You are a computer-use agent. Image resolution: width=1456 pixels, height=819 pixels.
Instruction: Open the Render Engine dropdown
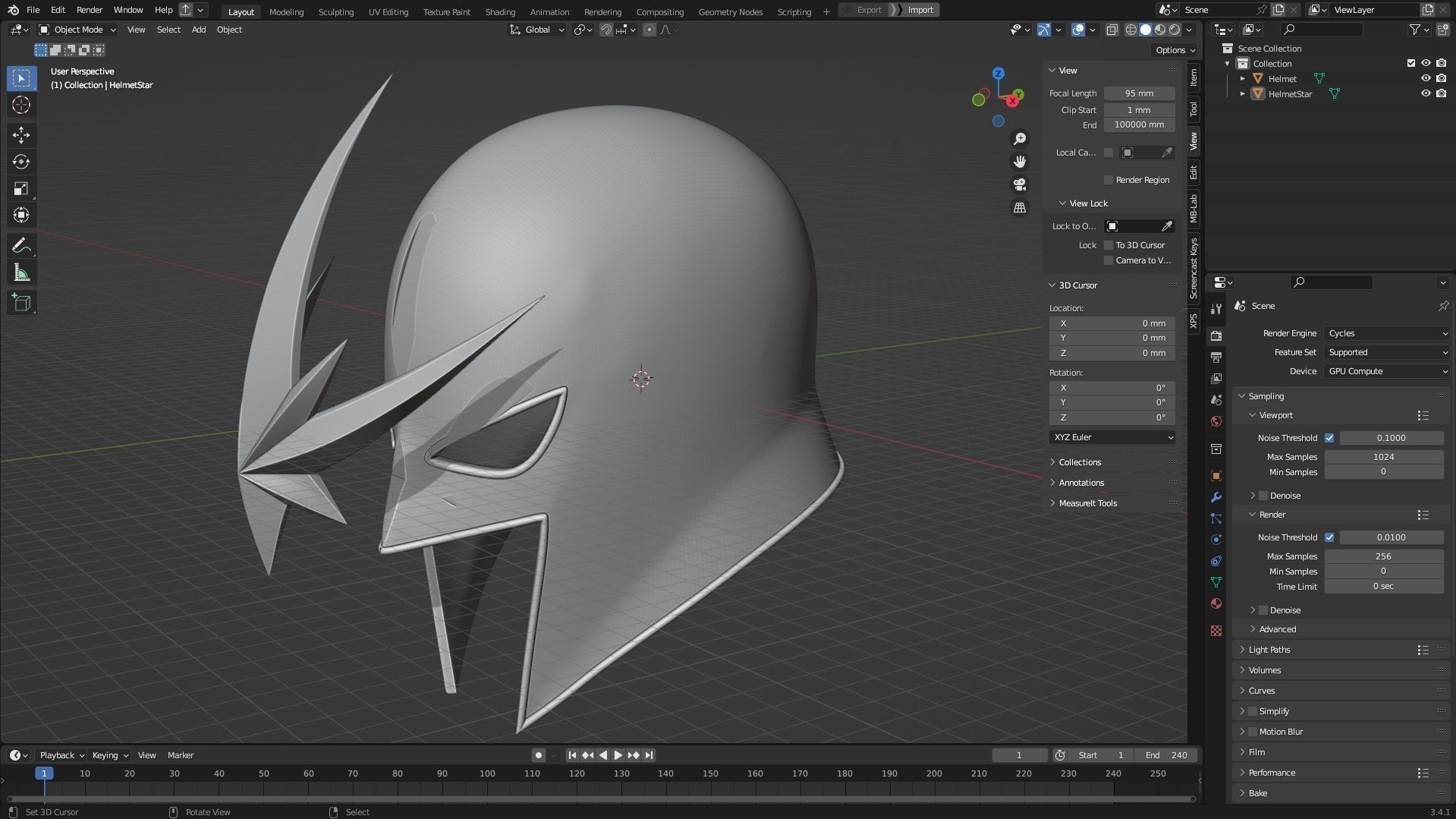(x=1386, y=333)
